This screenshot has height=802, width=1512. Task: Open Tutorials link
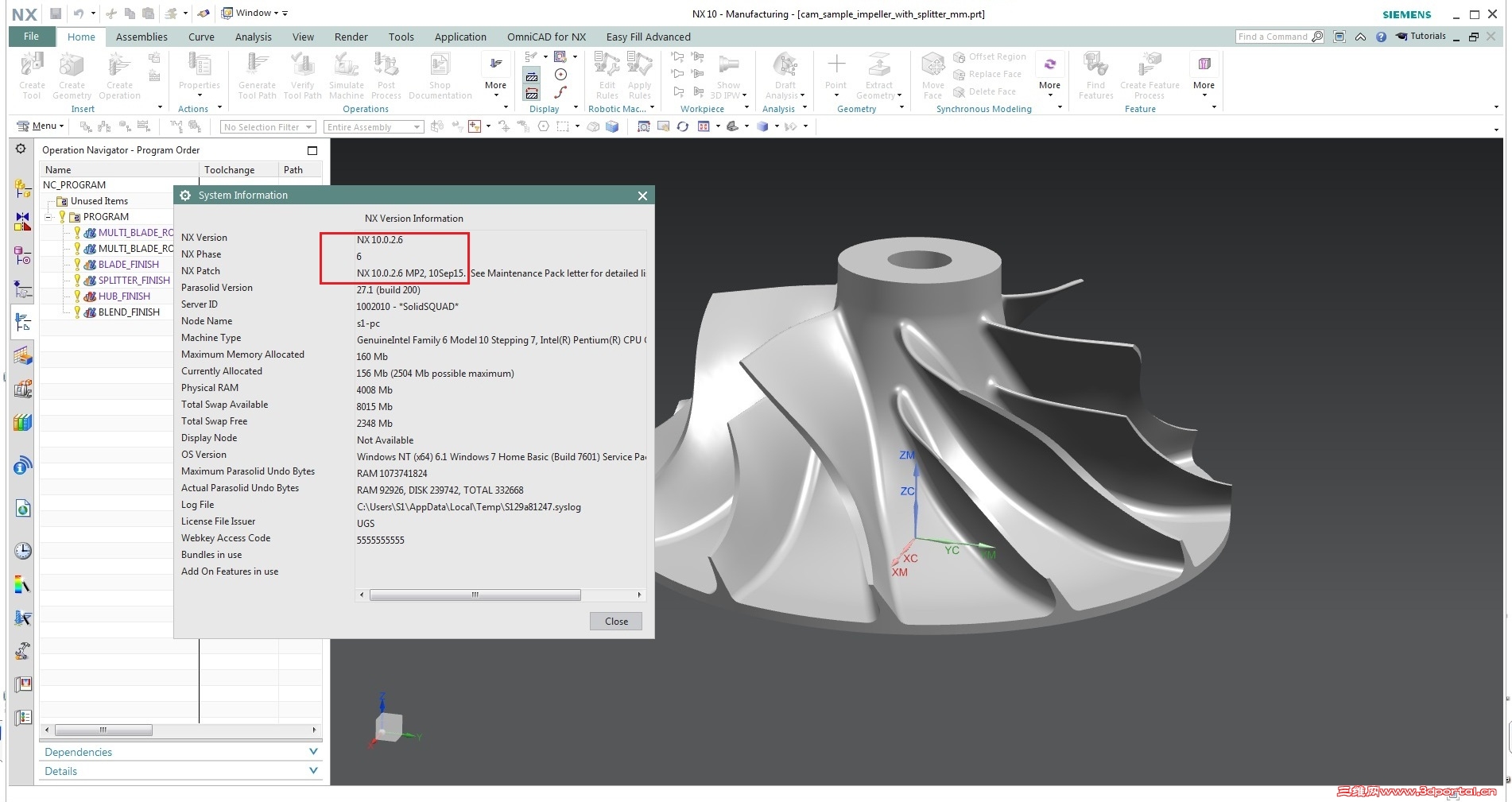[1421, 36]
